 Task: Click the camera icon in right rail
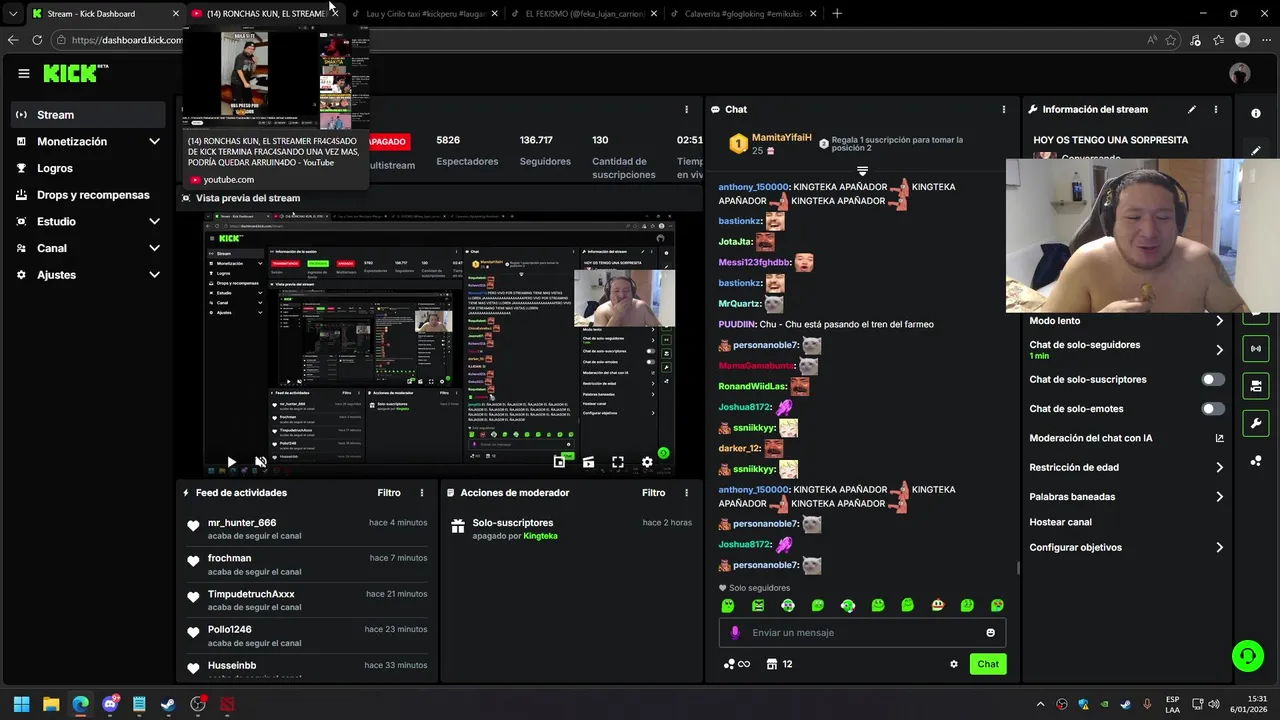(x=1255, y=386)
